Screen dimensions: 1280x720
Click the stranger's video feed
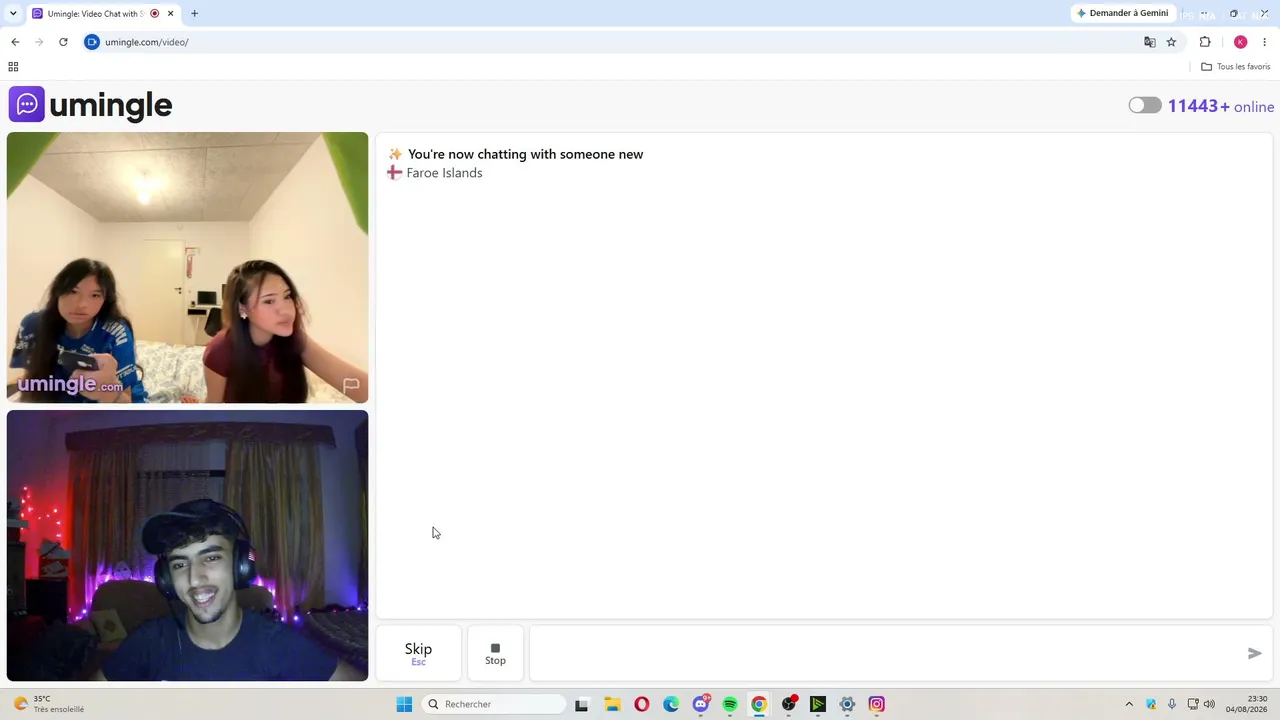click(187, 268)
